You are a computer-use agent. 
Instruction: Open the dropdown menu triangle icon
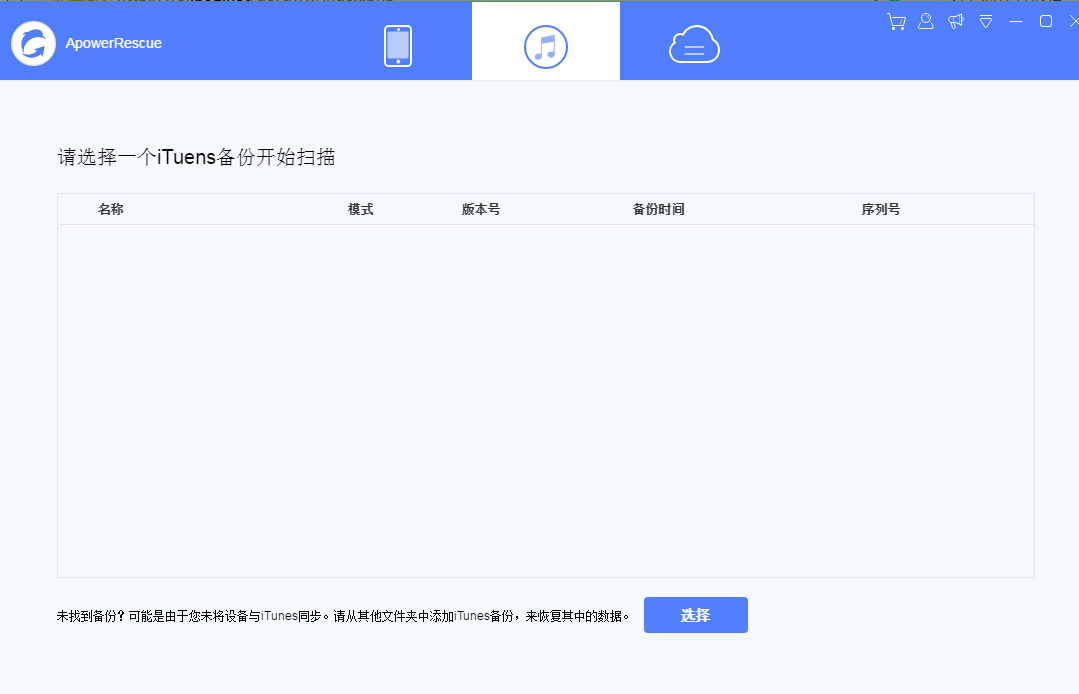[x=986, y=22]
